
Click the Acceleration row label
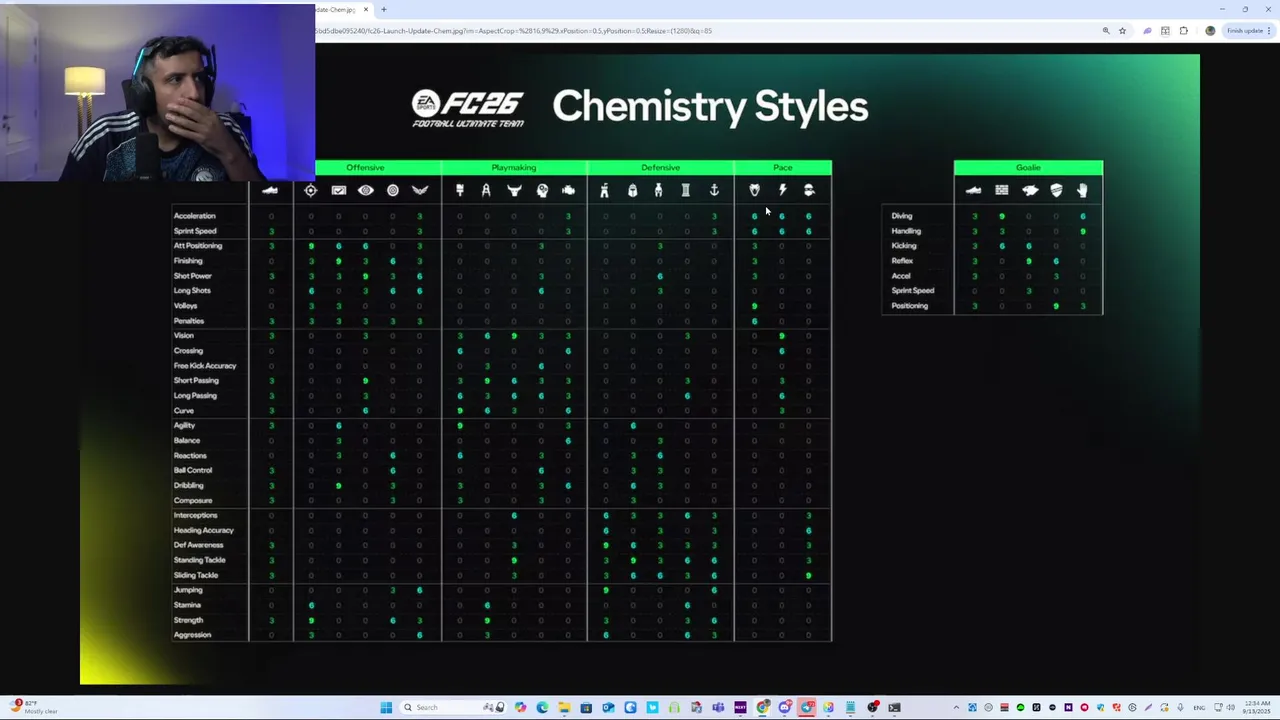pyautogui.click(x=194, y=216)
